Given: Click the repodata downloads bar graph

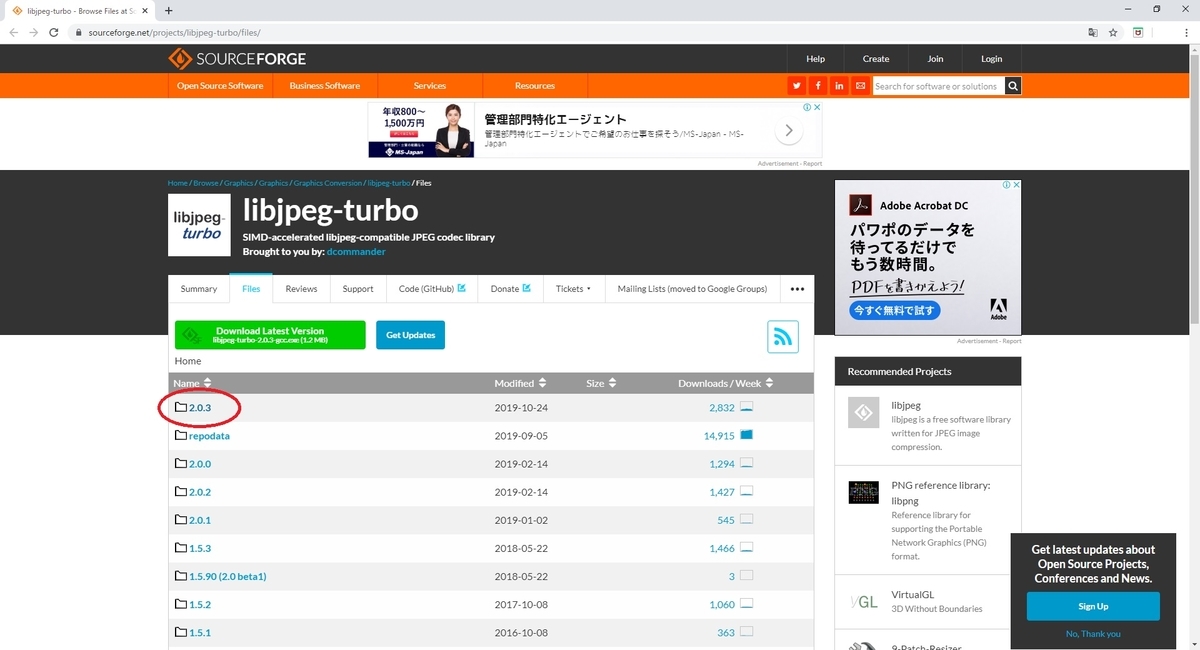Looking at the screenshot, I should (748, 435).
